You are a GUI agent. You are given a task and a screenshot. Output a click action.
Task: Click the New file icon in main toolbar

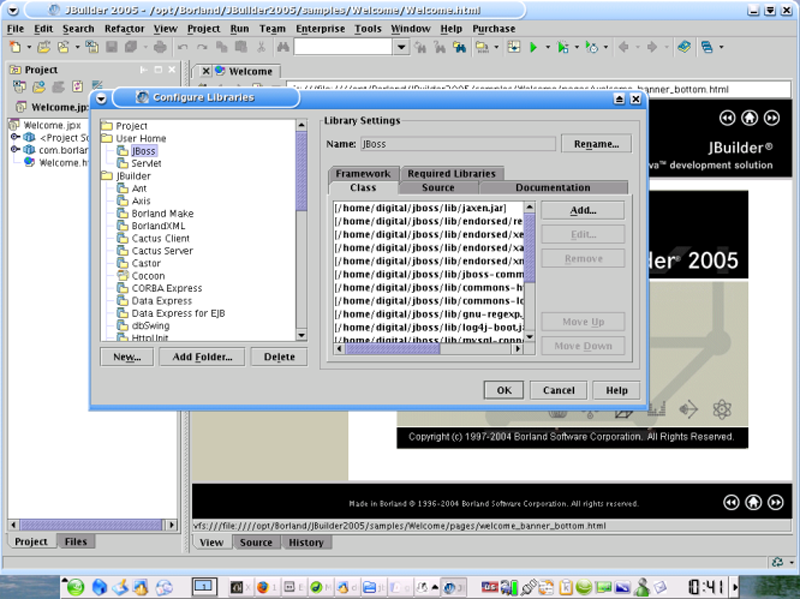pos(16,47)
